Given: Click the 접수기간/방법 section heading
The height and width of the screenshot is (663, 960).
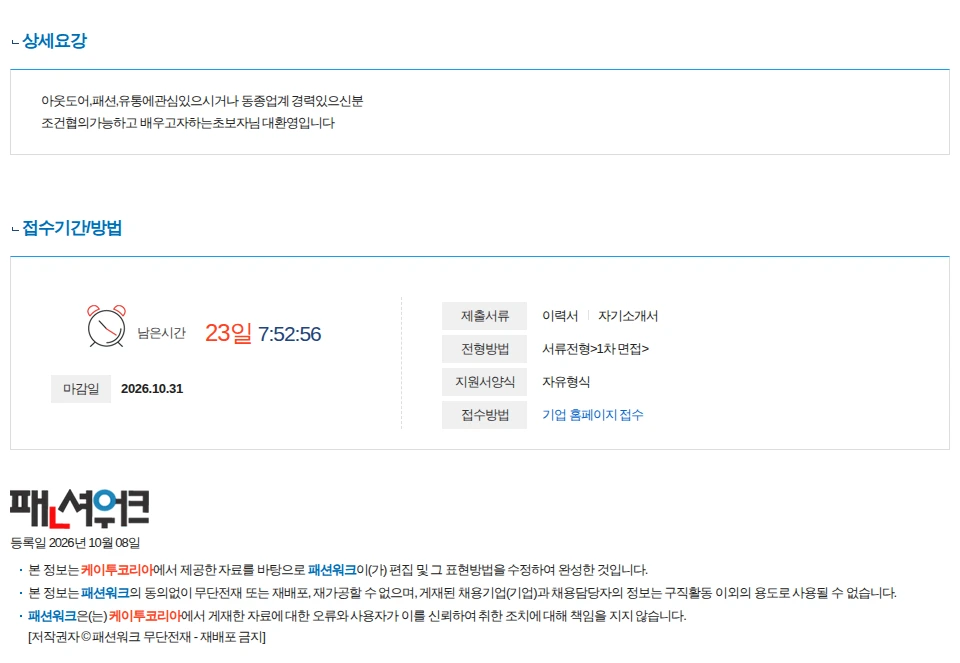Looking at the screenshot, I should pos(72,228).
